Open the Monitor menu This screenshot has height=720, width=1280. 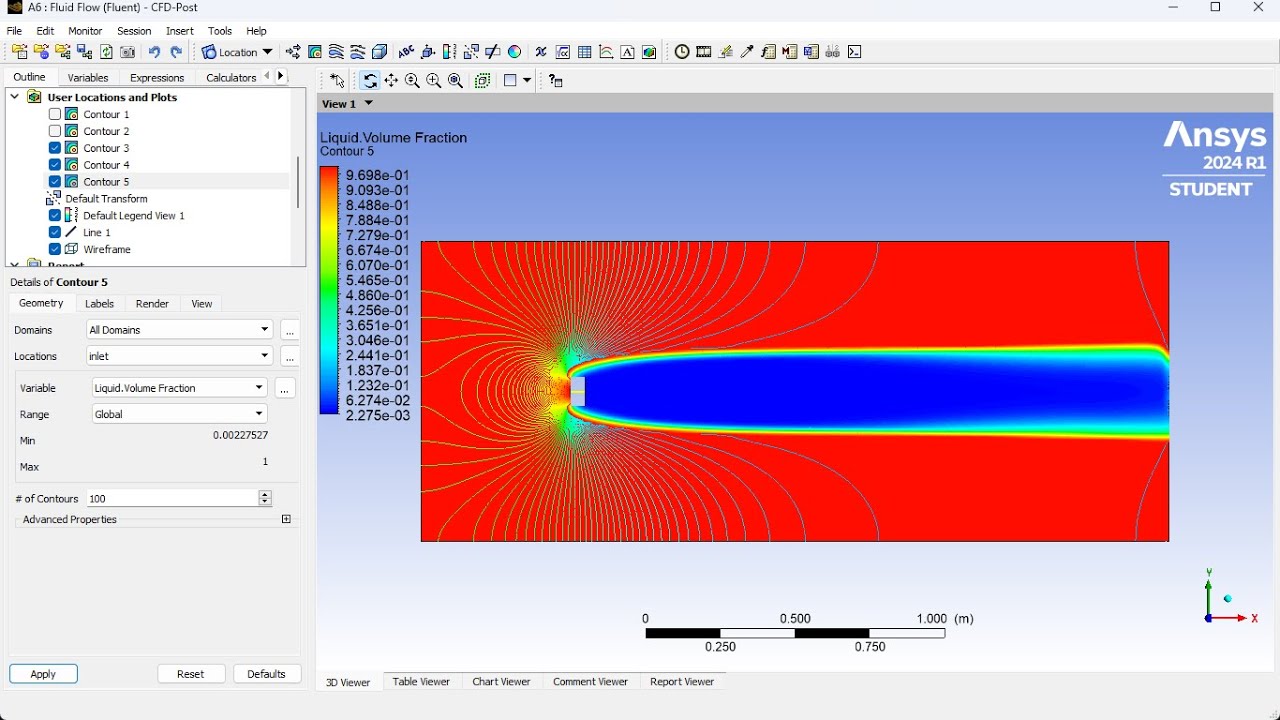(85, 31)
